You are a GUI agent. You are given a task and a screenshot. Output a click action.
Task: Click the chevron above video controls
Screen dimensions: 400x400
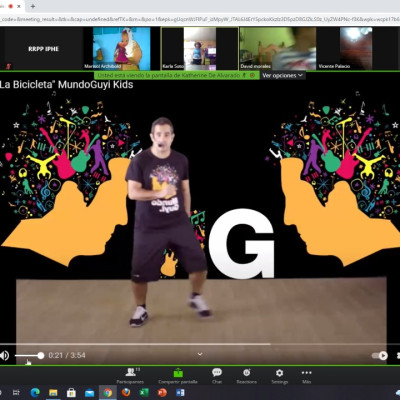[x=200, y=354]
